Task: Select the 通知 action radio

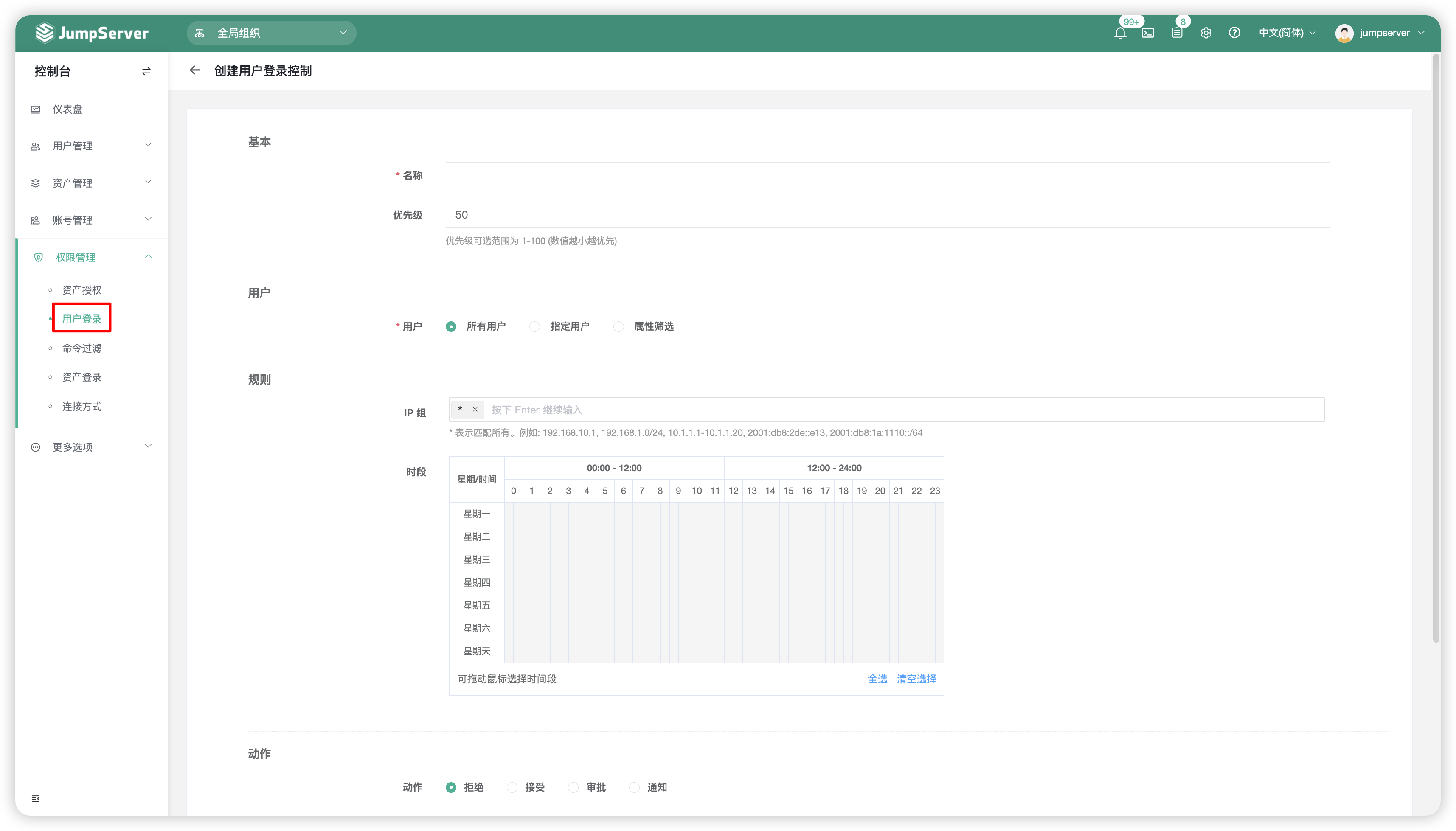Action: (x=634, y=787)
